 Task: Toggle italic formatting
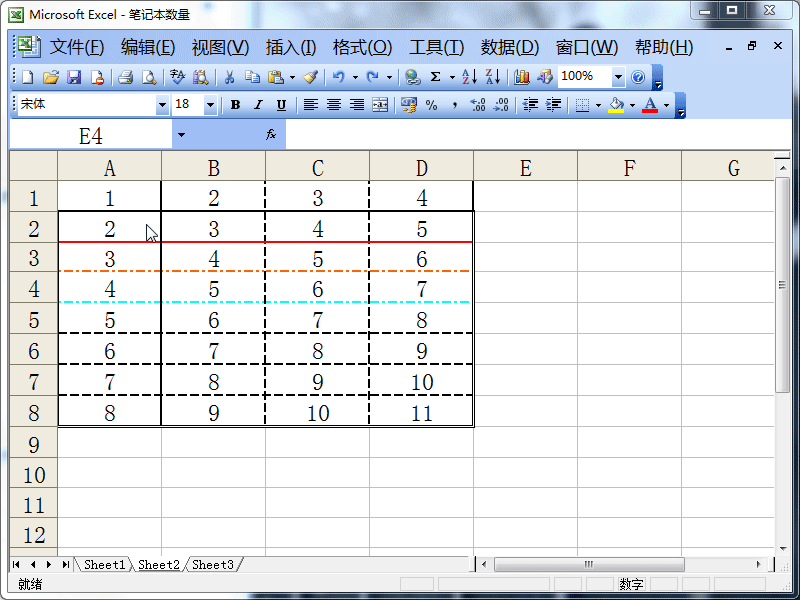pos(258,105)
